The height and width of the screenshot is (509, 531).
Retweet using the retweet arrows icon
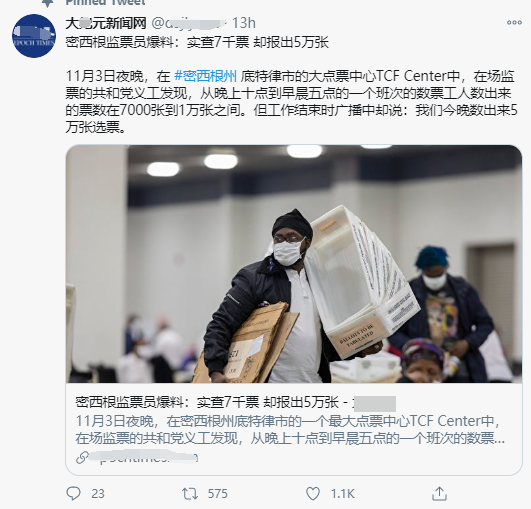point(190,494)
